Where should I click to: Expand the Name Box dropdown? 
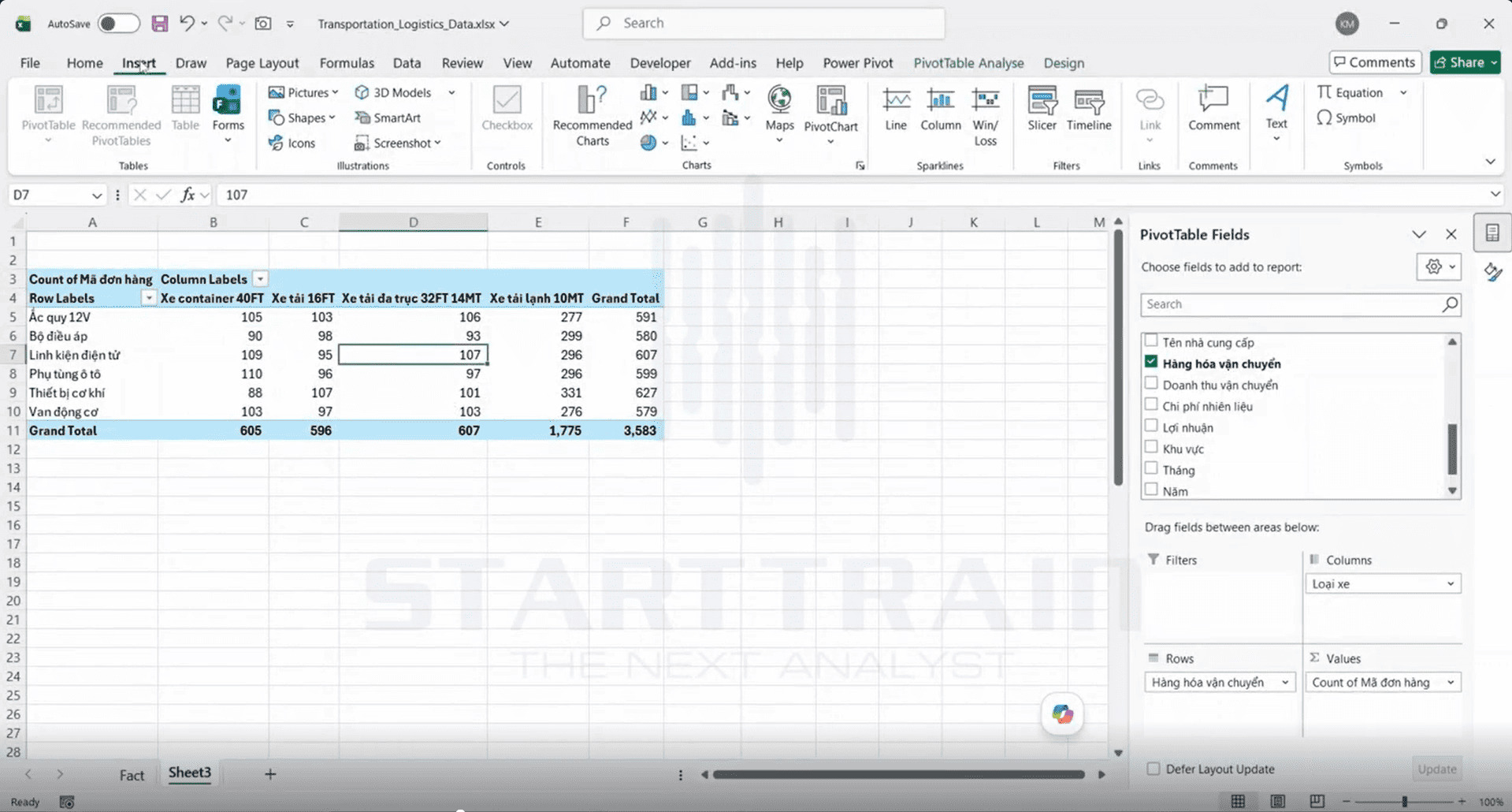pyautogui.click(x=96, y=195)
